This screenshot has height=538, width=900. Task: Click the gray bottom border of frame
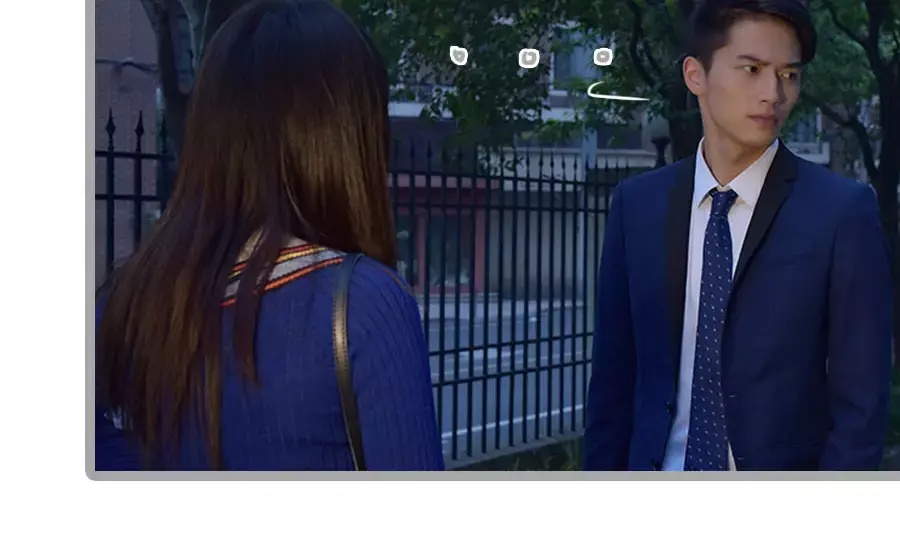(x=500, y=475)
